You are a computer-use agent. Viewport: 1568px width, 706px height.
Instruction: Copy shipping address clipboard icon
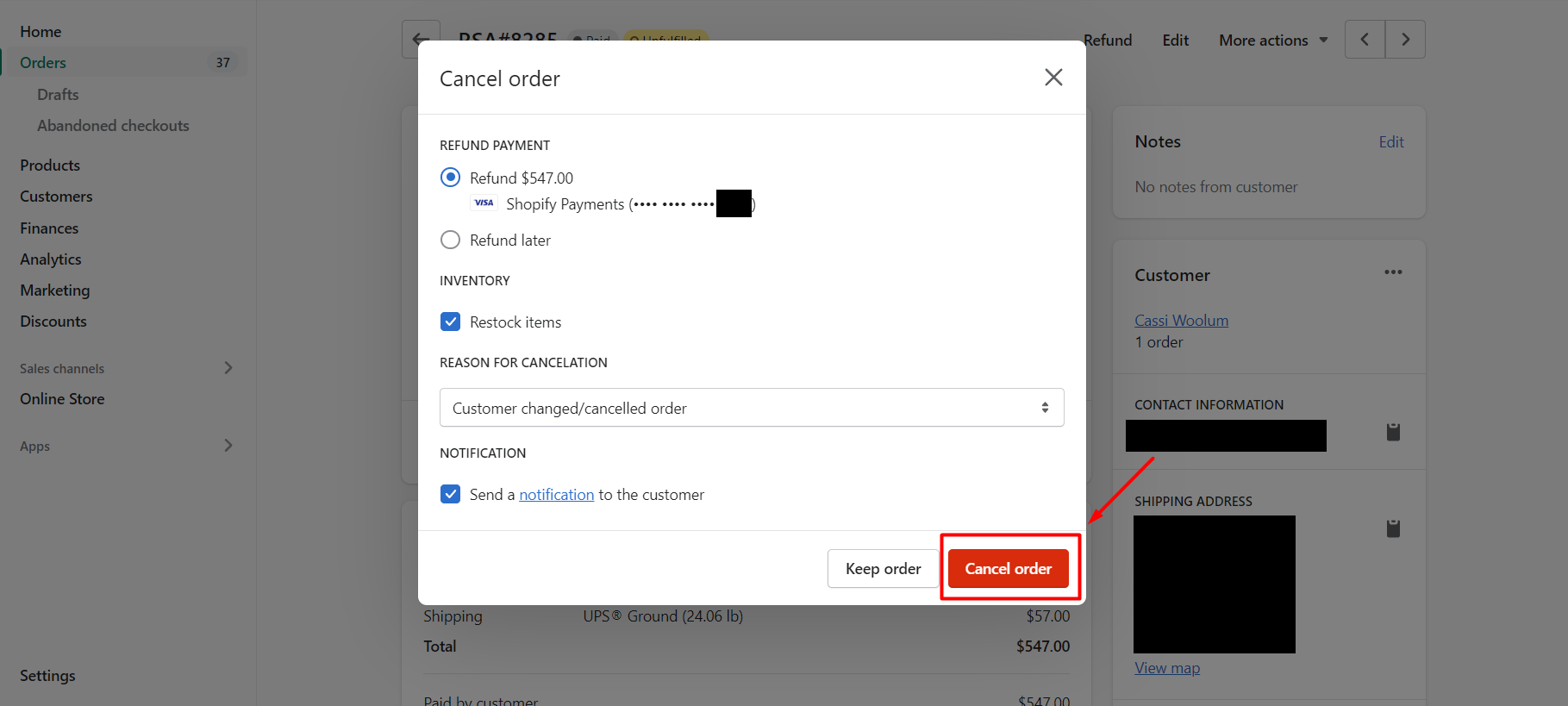pos(1392,528)
